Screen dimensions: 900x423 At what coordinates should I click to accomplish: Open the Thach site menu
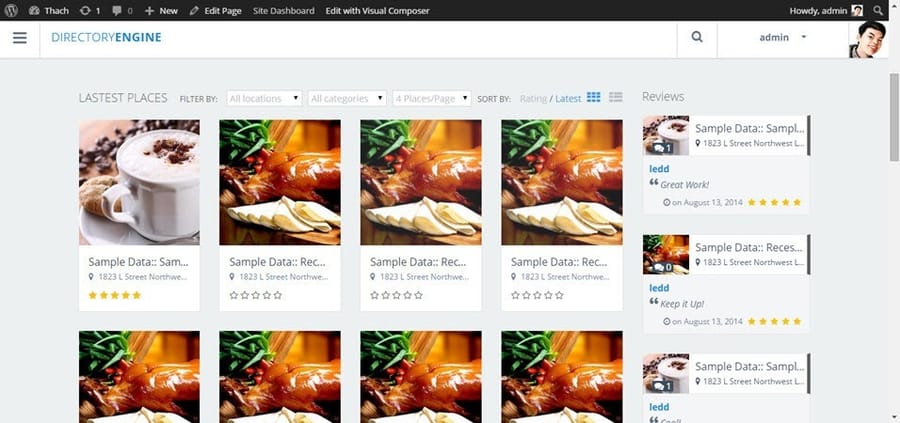tap(49, 10)
